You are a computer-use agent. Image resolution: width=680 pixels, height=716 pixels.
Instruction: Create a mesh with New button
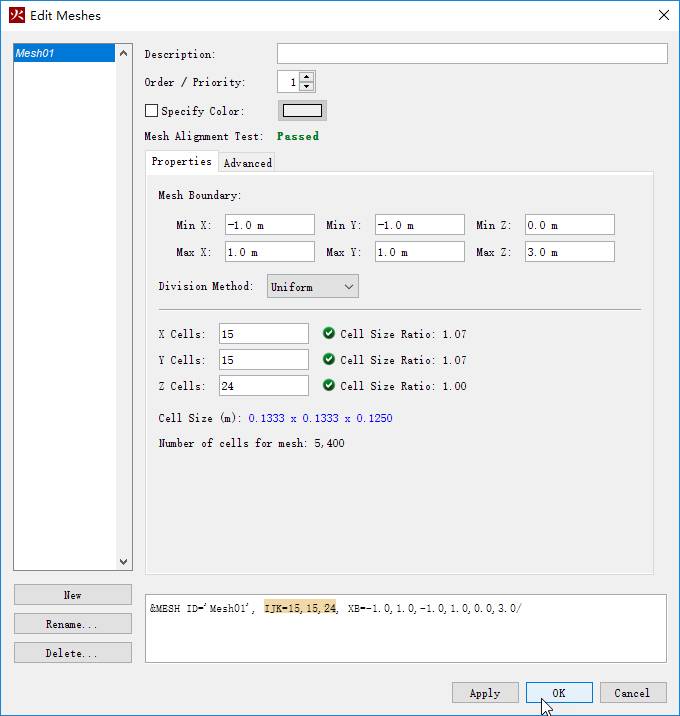[73, 595]
